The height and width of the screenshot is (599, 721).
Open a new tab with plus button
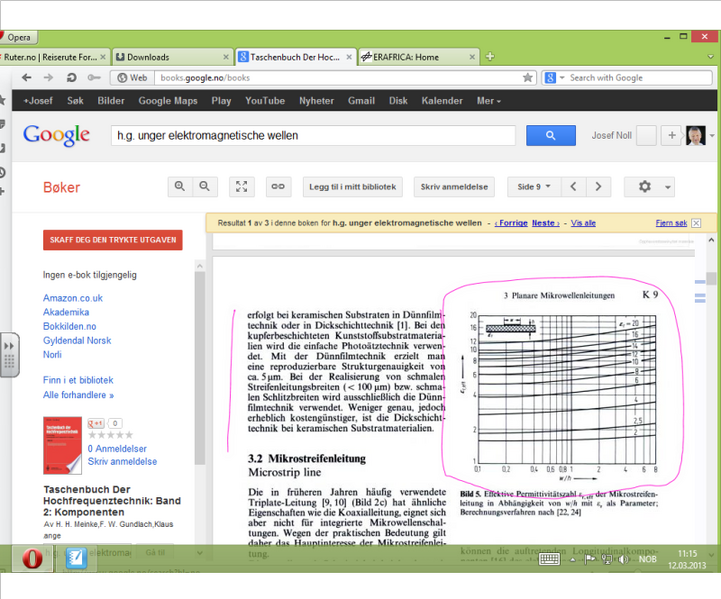490,57
